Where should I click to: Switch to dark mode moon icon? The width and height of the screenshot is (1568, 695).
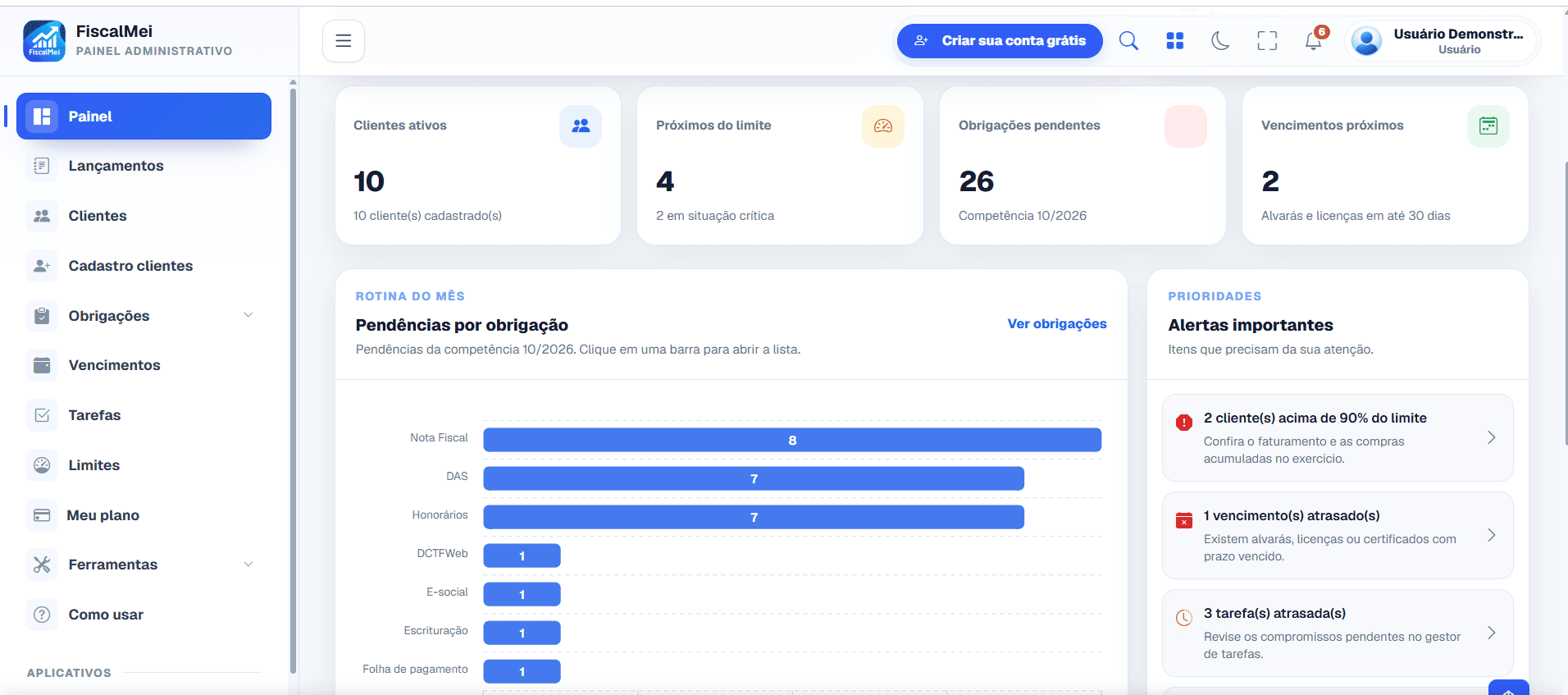click(x=1220, y=41)
